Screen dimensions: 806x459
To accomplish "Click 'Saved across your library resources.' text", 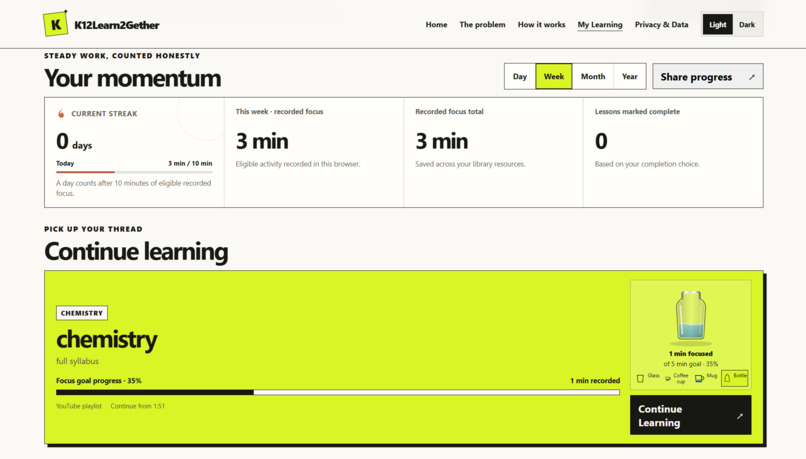I will [470, 164].
